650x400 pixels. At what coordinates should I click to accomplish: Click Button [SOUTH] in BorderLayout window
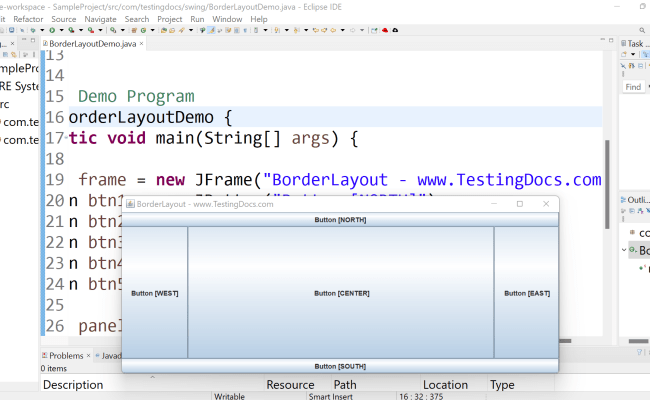[340, 366]
